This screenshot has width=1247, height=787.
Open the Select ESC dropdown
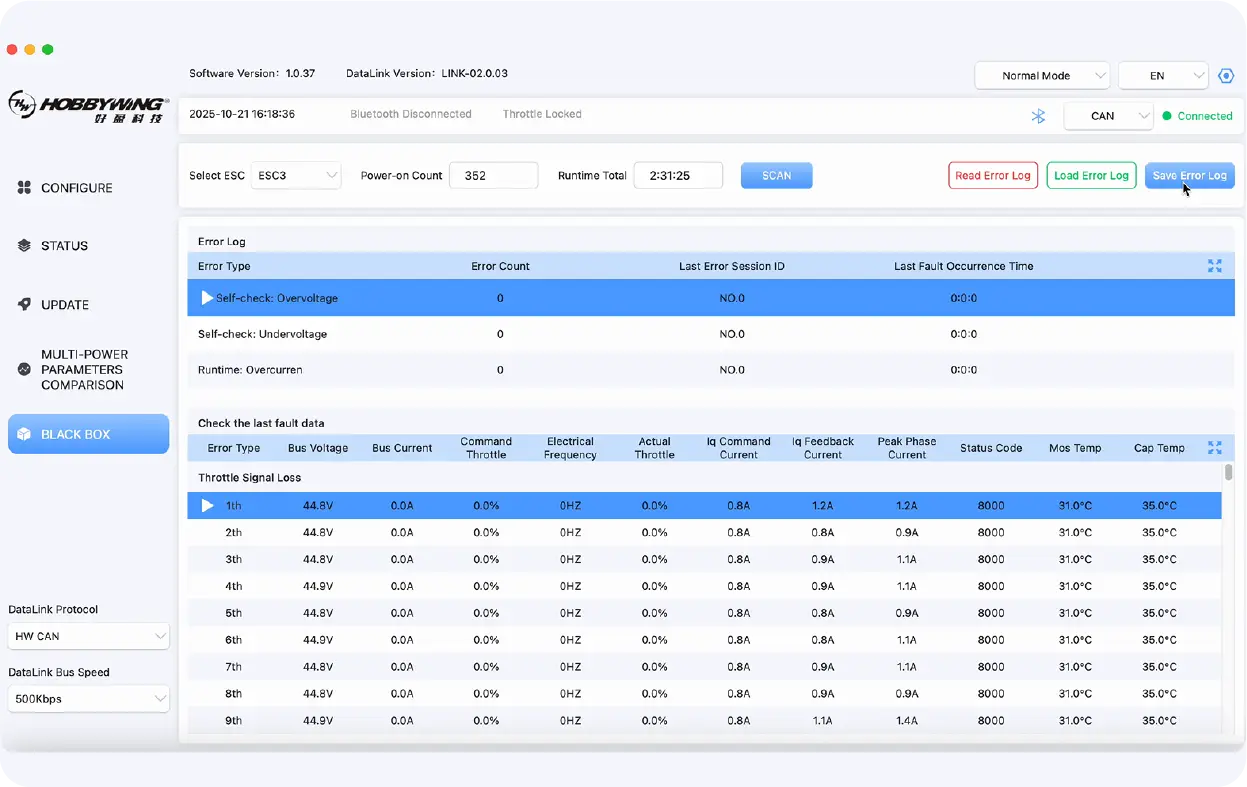296,176
